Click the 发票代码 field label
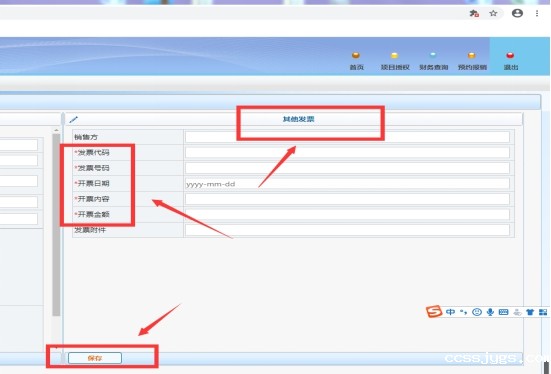The width and height of the screenshot is (551, 374). coord(92,153)
